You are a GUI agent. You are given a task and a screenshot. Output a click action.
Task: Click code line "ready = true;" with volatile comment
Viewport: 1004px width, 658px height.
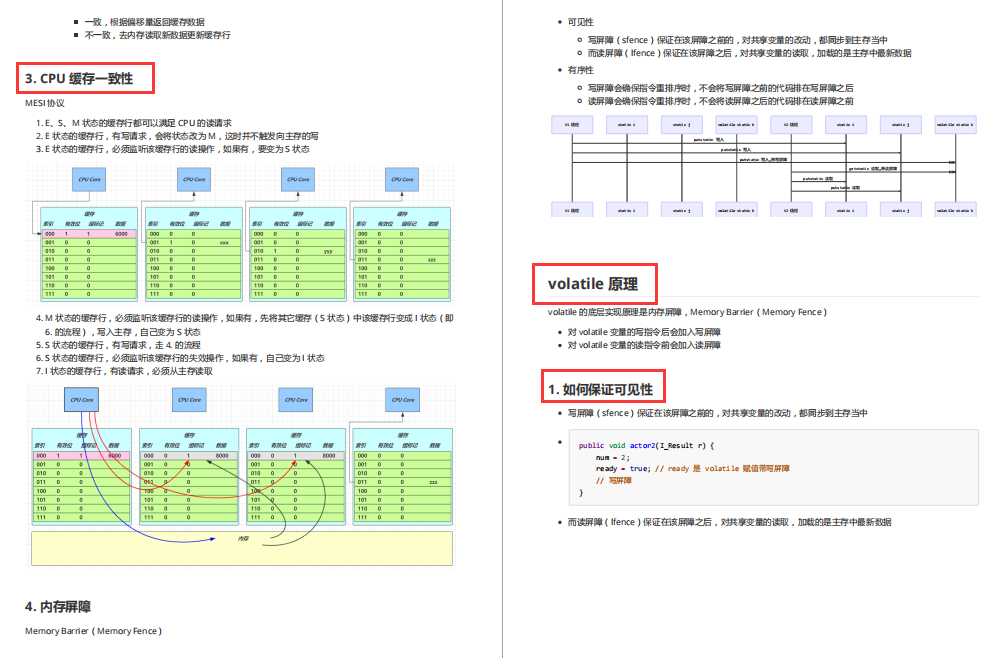[x=692, y=469]
